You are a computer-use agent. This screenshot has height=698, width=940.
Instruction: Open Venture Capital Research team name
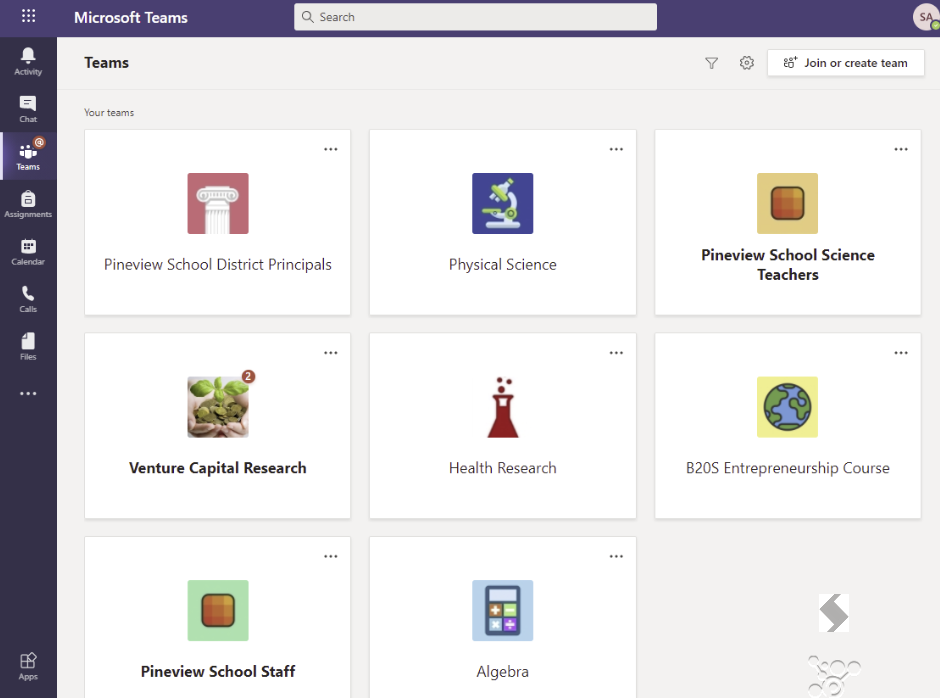point(218,468)
